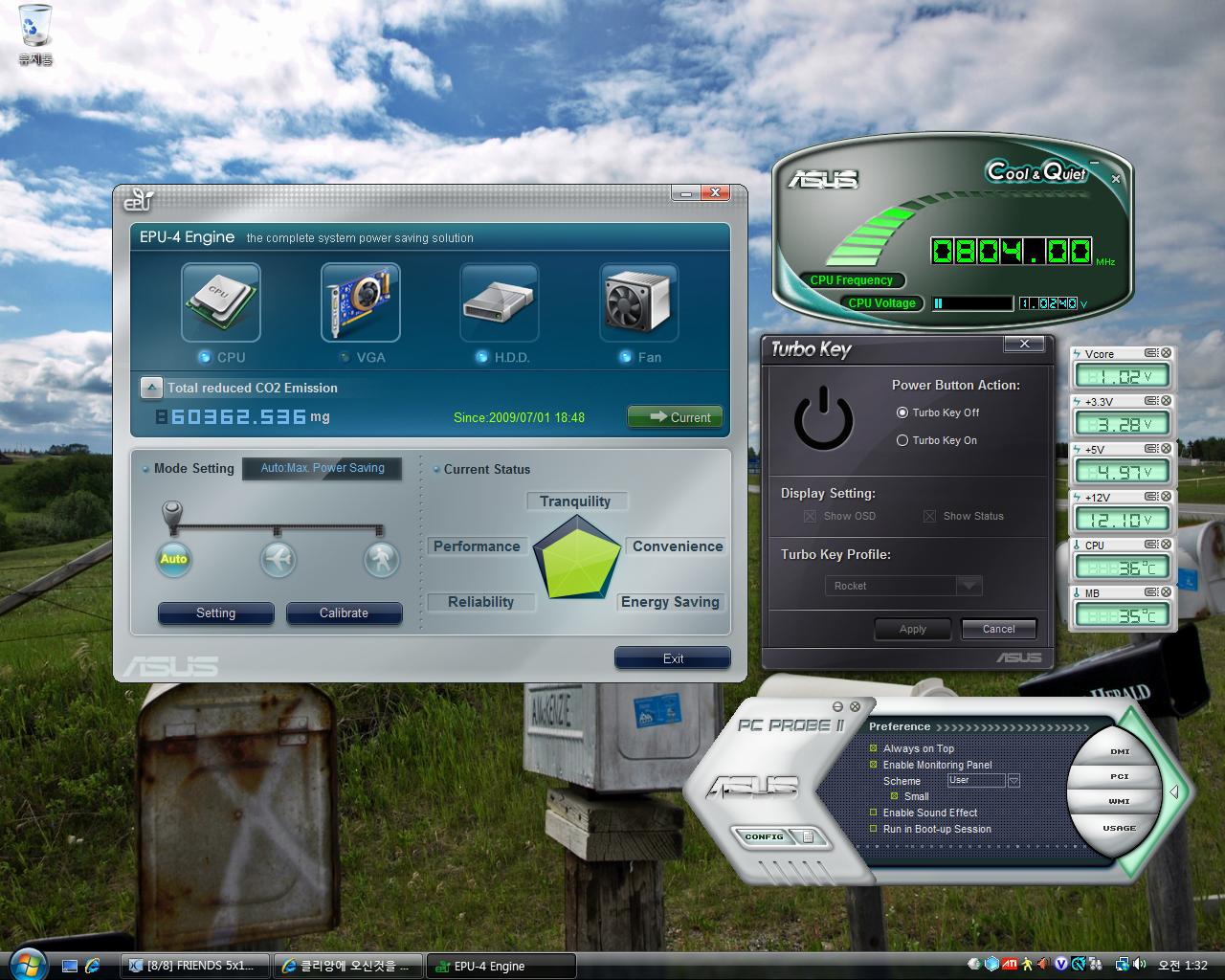
Task: Close the CPU temperature sensor panel
Action: point(1167,545)
